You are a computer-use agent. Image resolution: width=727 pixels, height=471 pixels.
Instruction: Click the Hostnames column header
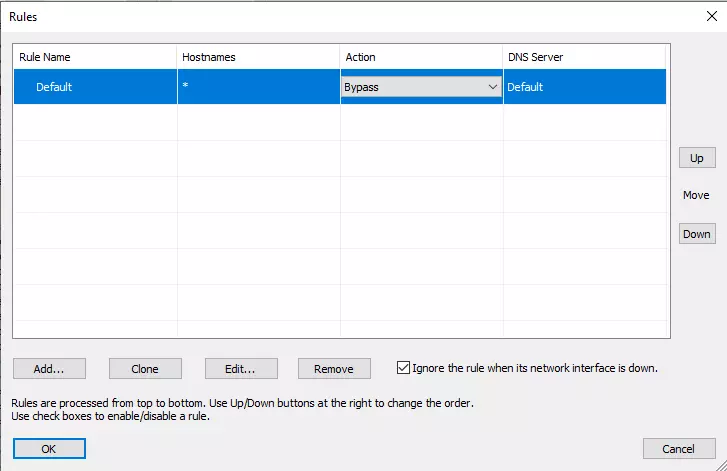click(x=258, y=57)
